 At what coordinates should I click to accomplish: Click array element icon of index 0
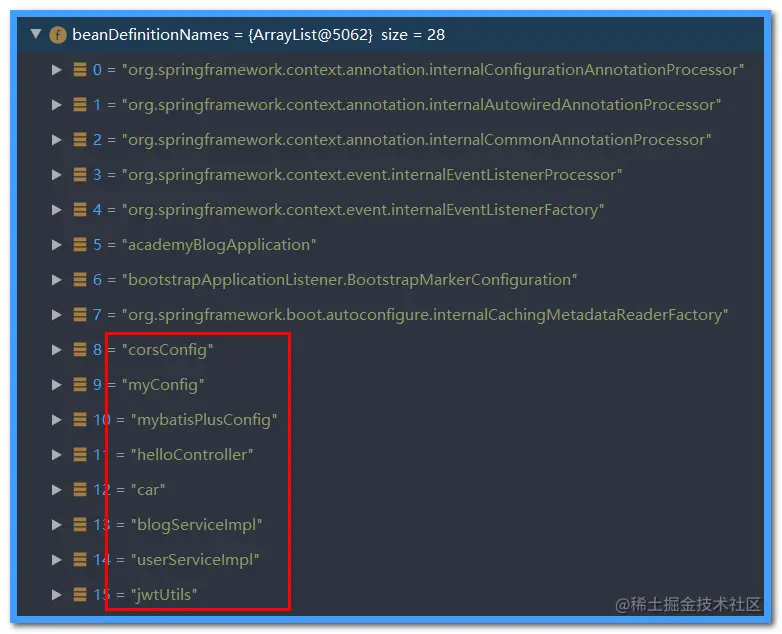pos(80,69)
